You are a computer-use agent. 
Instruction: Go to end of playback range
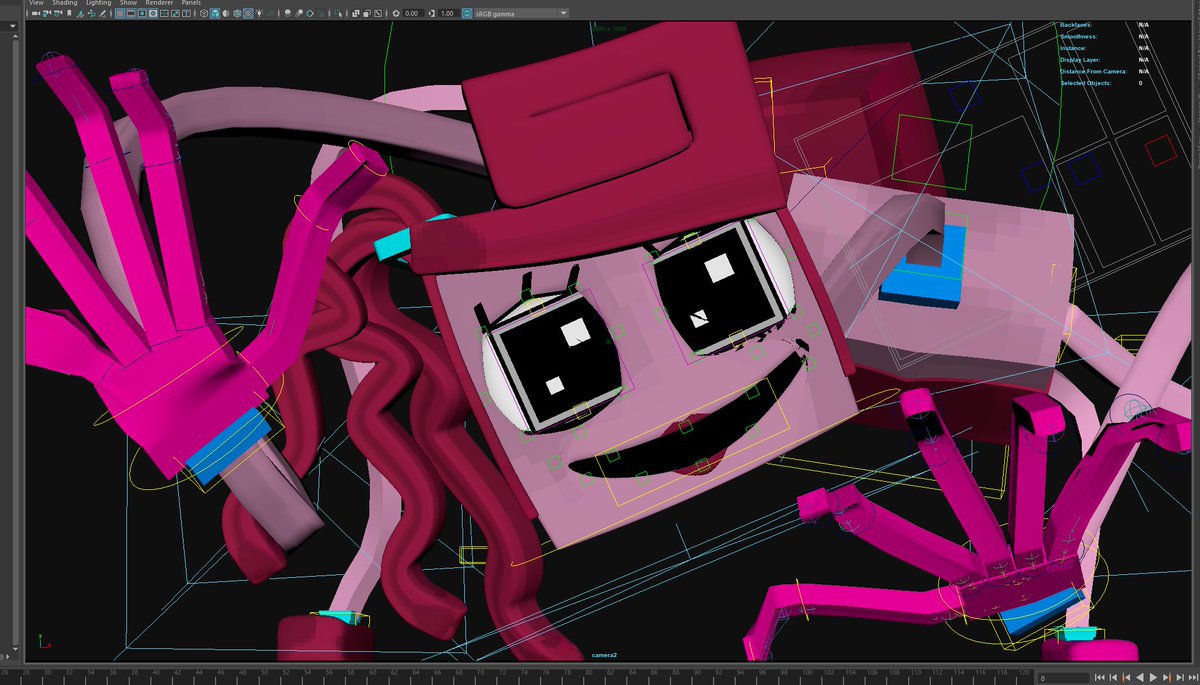(1193, 678)
